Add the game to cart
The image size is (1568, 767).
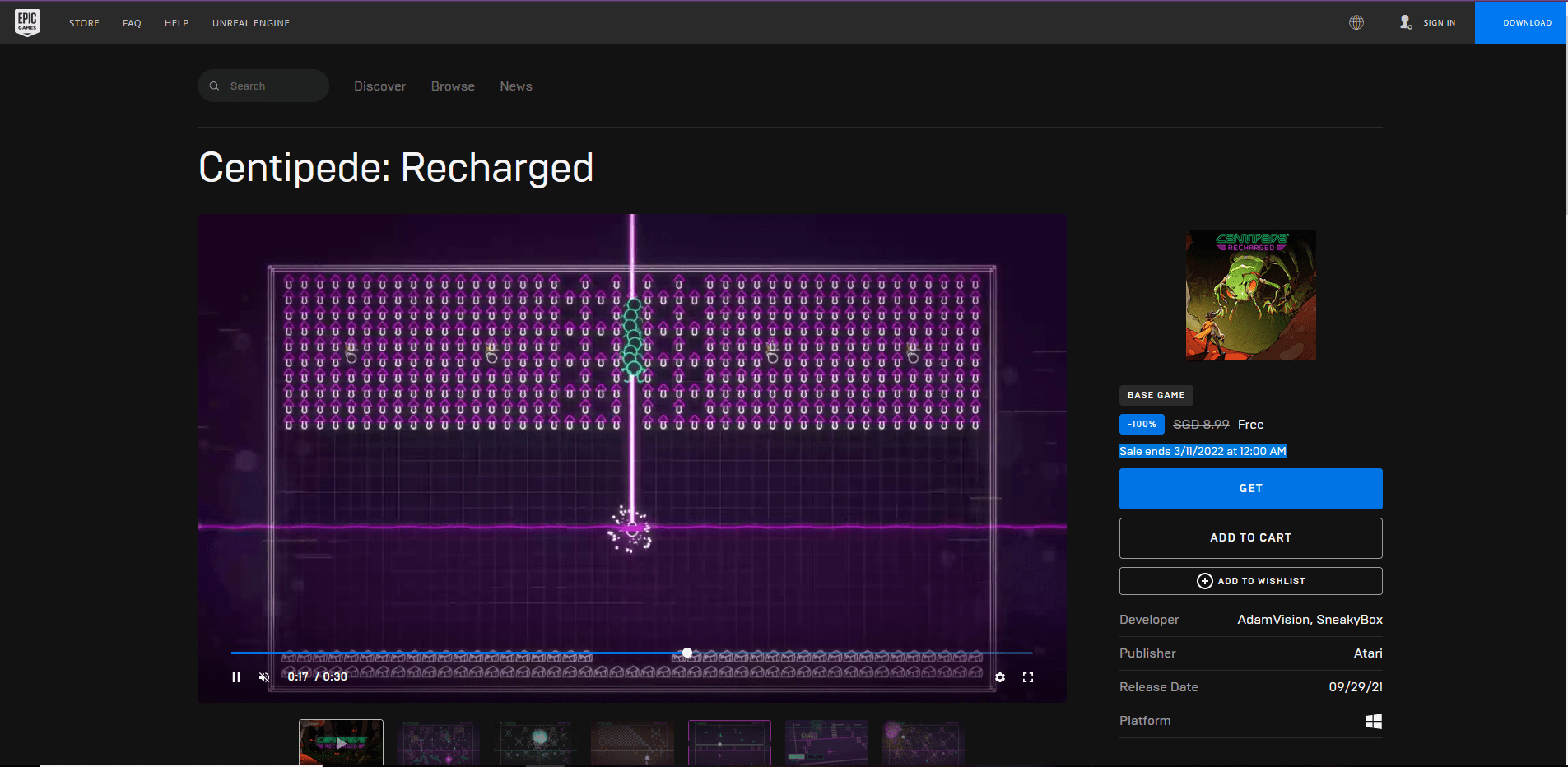pyautogui.click(x=1250, y=538)
